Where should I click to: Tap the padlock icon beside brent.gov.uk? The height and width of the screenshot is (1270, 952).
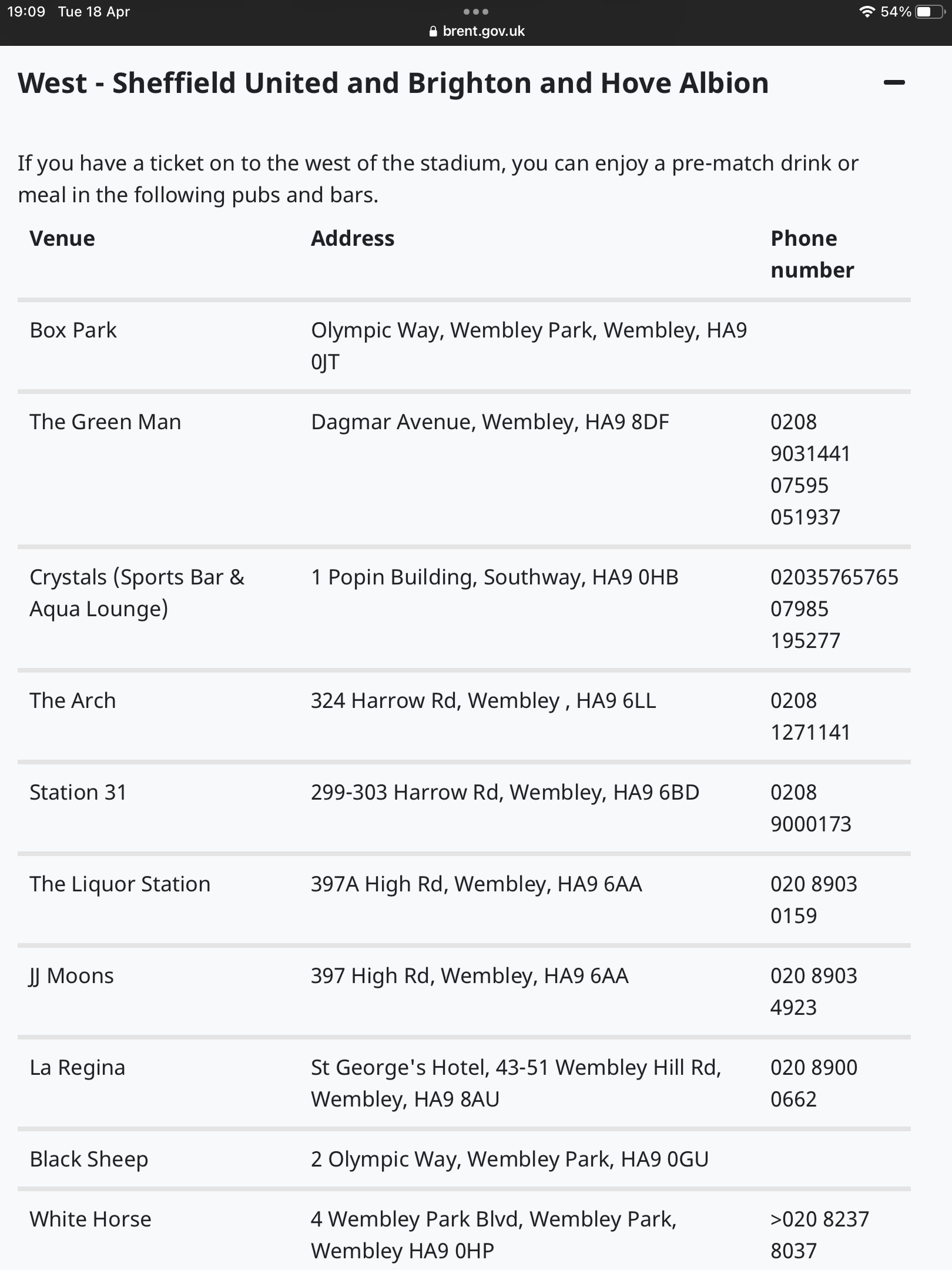click(x=434, y=32)
